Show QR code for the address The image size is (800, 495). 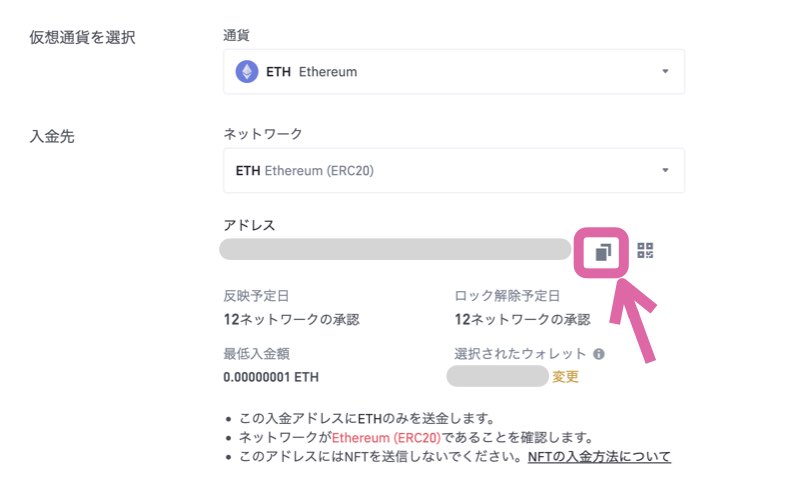point(645,251)
